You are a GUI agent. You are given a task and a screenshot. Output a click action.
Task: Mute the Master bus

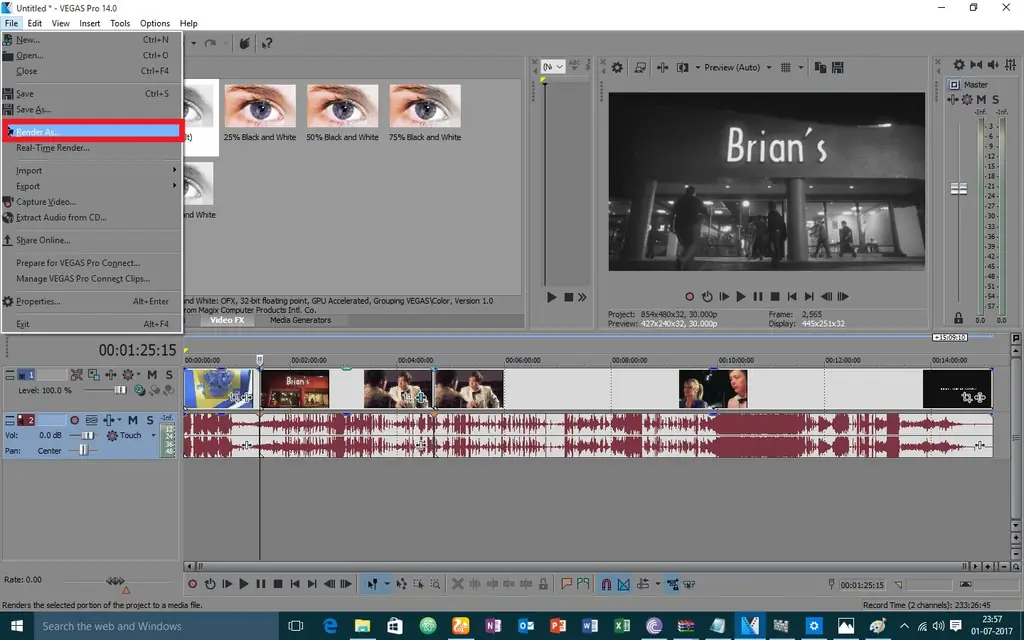tap(981, 99)
